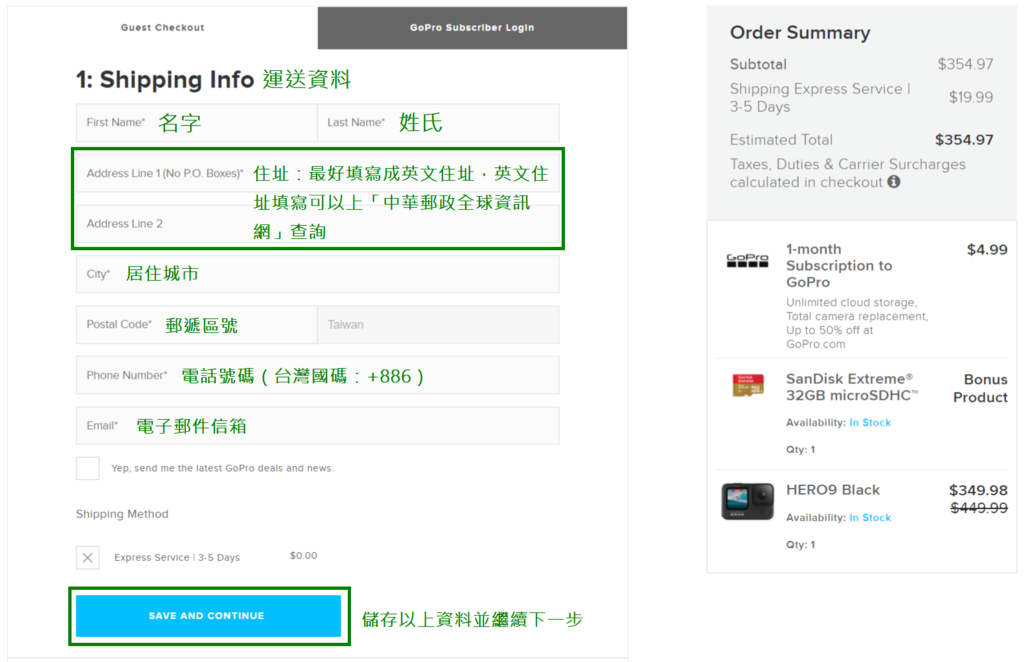
Task: Click the Unlimited cloud storage subscription description
Action: [857, 323]
